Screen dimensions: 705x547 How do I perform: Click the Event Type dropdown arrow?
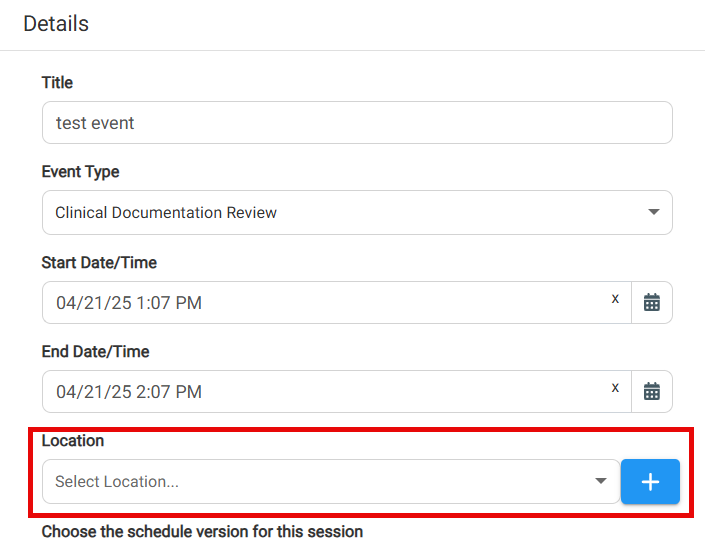tap(654, 212)
